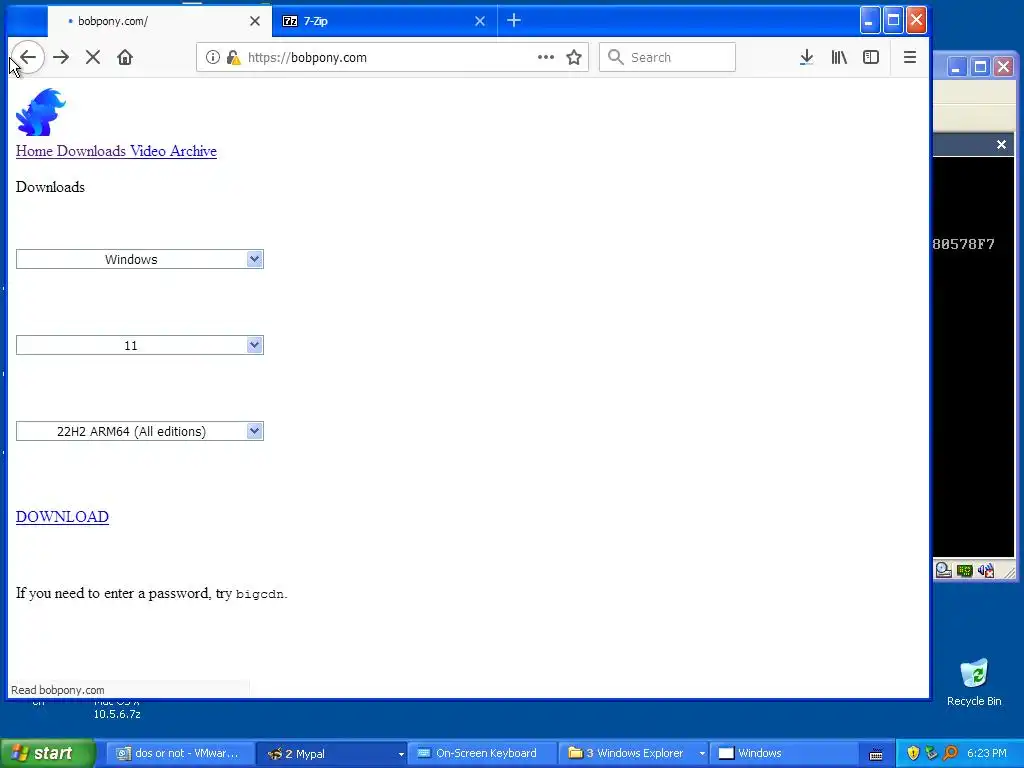Screen dimensions: 1024x768
Task: Open the downloads arrow panel
Action: [x=807, y=57]
